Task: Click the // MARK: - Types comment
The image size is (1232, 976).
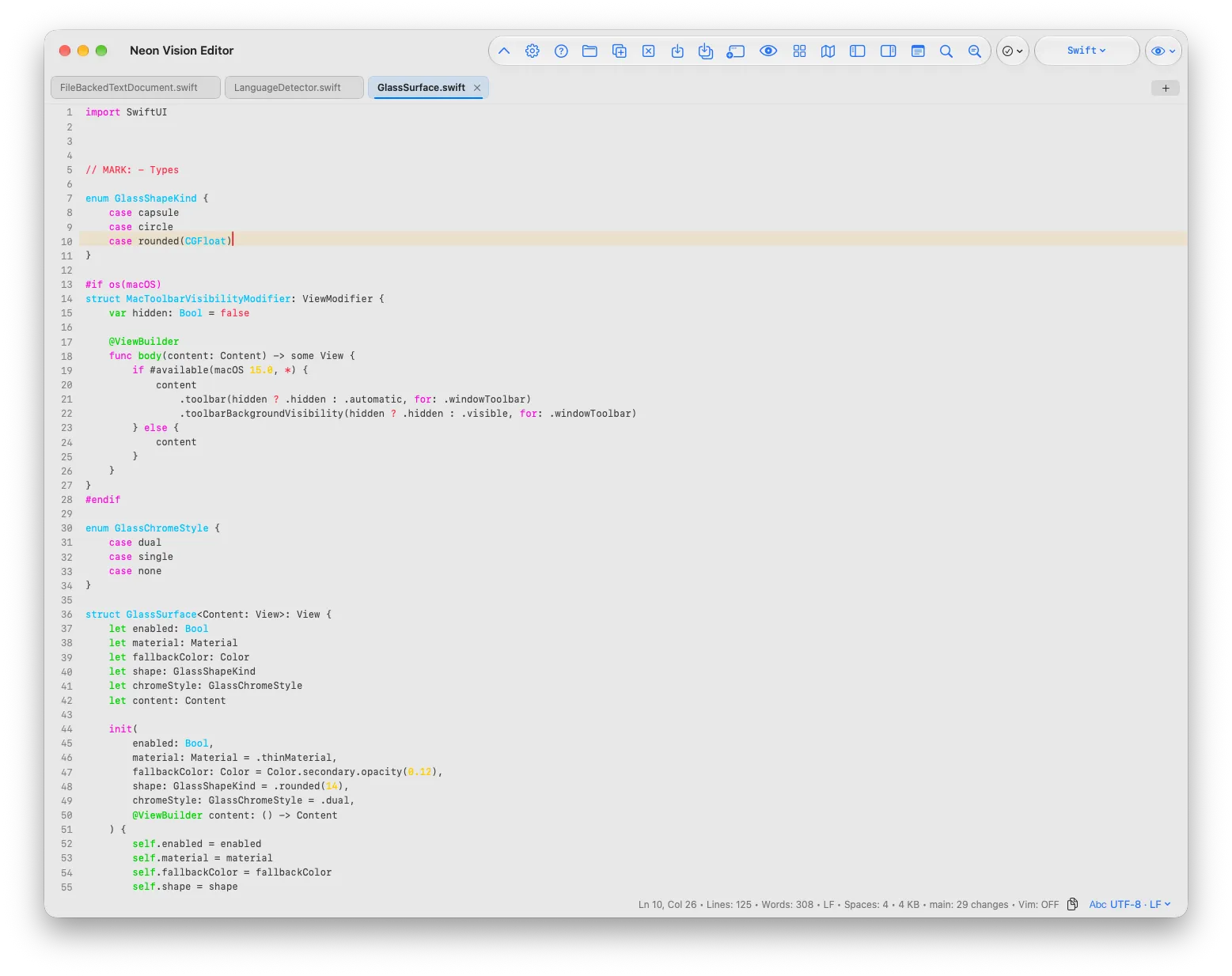Action: pyautogui.click(x=132, y=170)
